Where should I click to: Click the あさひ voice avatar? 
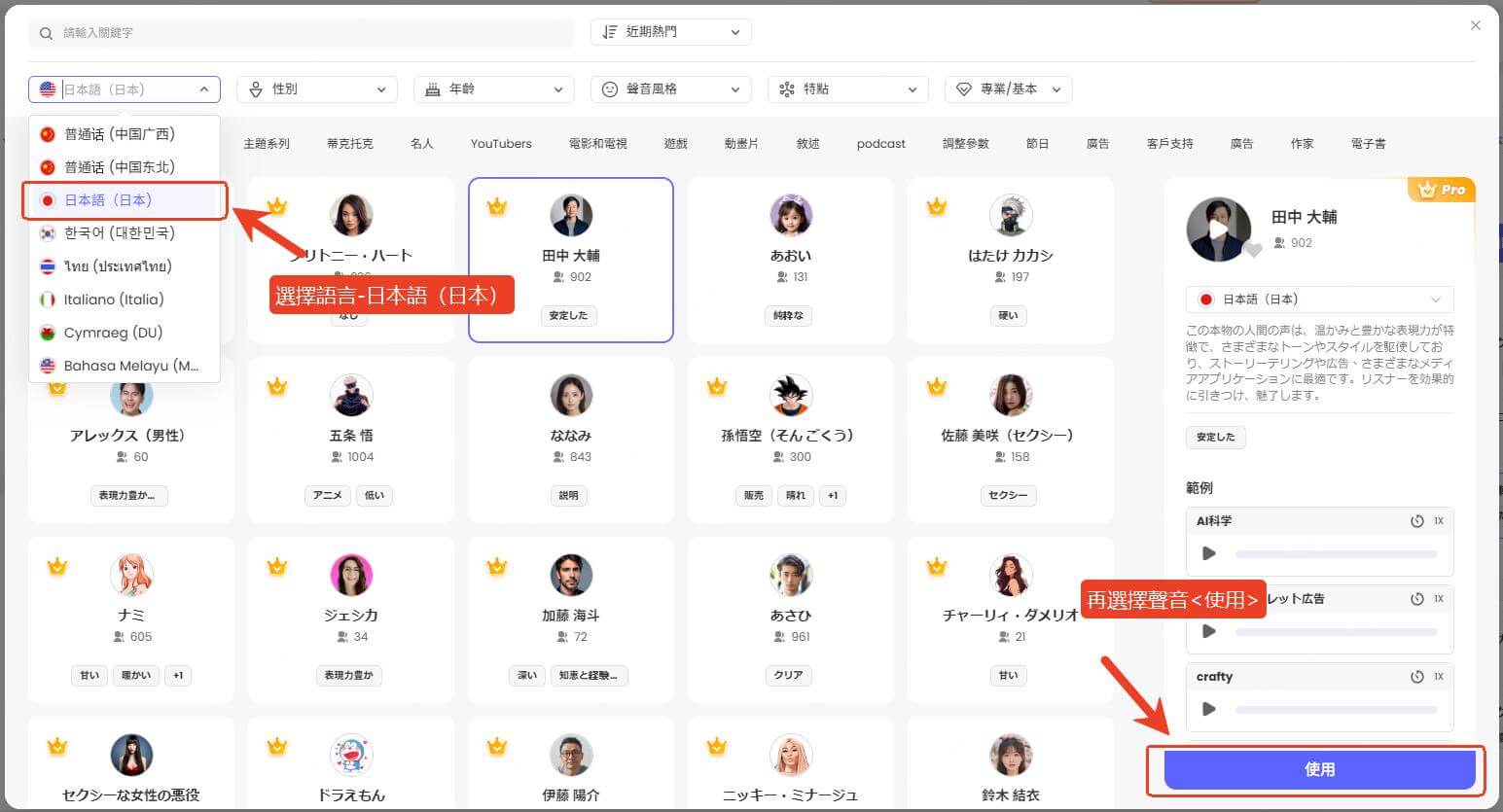click(791, 576)
